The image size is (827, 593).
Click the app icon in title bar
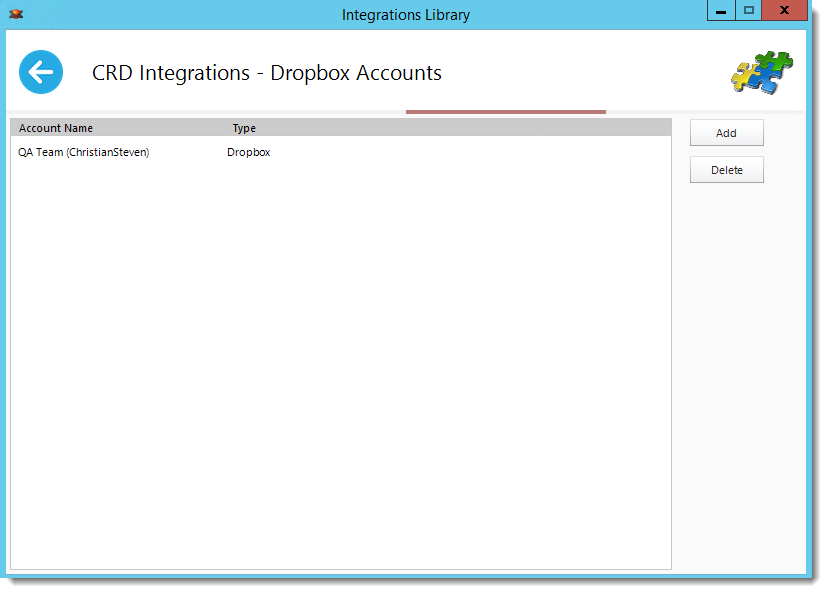point(16,14)
